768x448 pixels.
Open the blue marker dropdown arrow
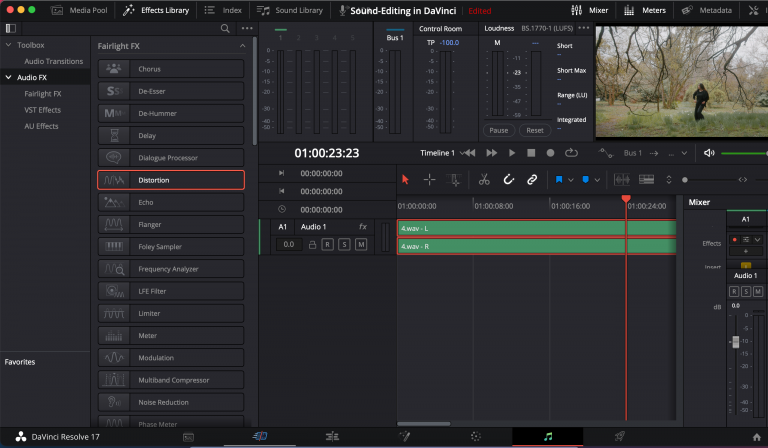tap(597, 180)
